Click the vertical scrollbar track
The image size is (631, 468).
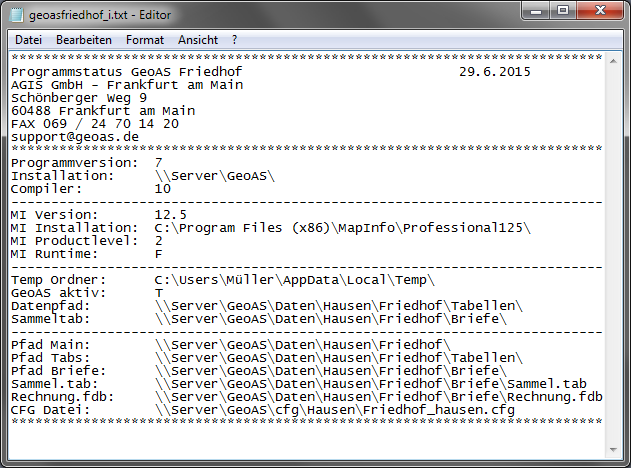coord(613,255)
